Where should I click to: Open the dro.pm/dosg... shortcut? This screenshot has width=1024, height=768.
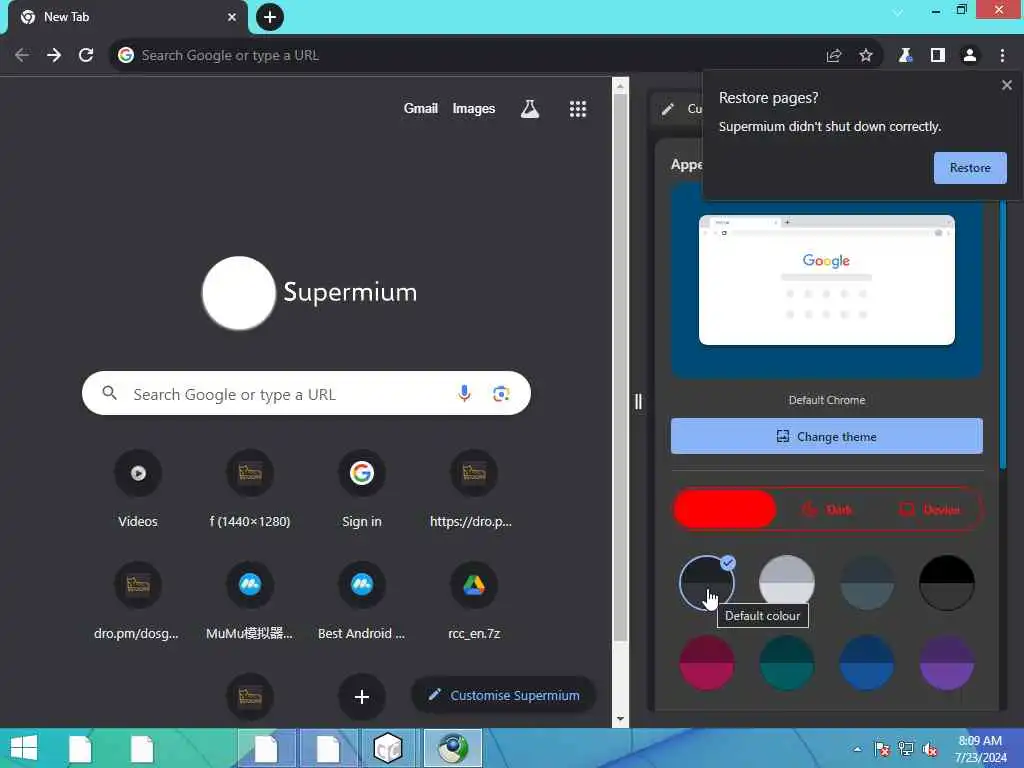[x=138, y=601]
